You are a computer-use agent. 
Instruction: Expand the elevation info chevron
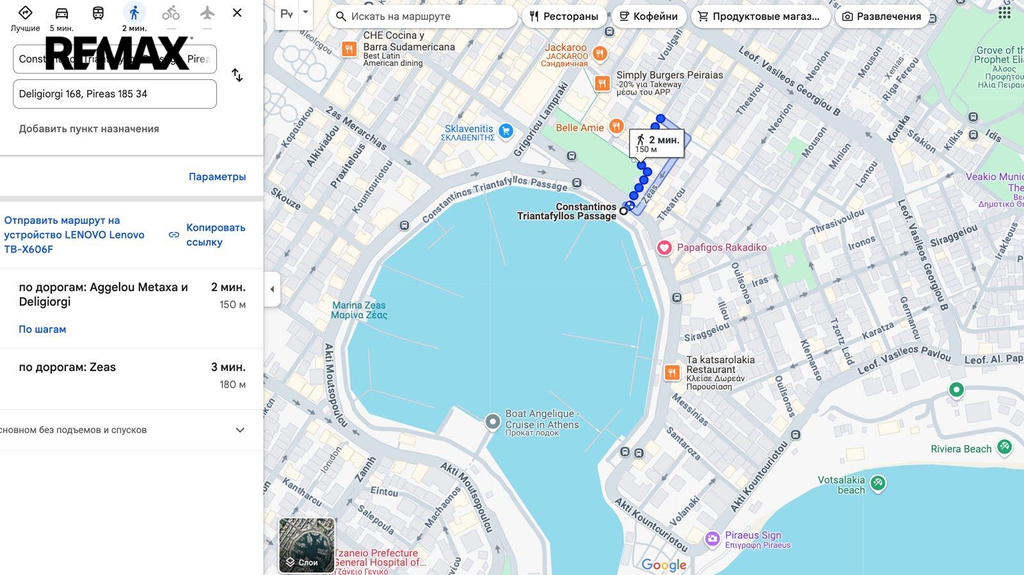click(x=240, y=430)
